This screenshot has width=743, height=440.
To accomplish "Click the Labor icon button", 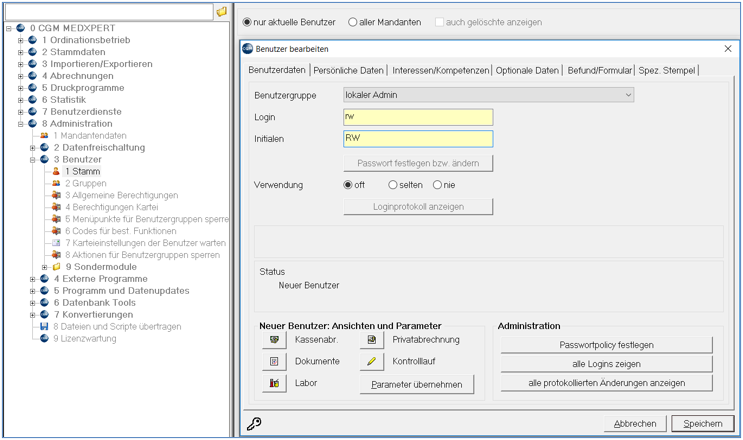I will [274, 383].
